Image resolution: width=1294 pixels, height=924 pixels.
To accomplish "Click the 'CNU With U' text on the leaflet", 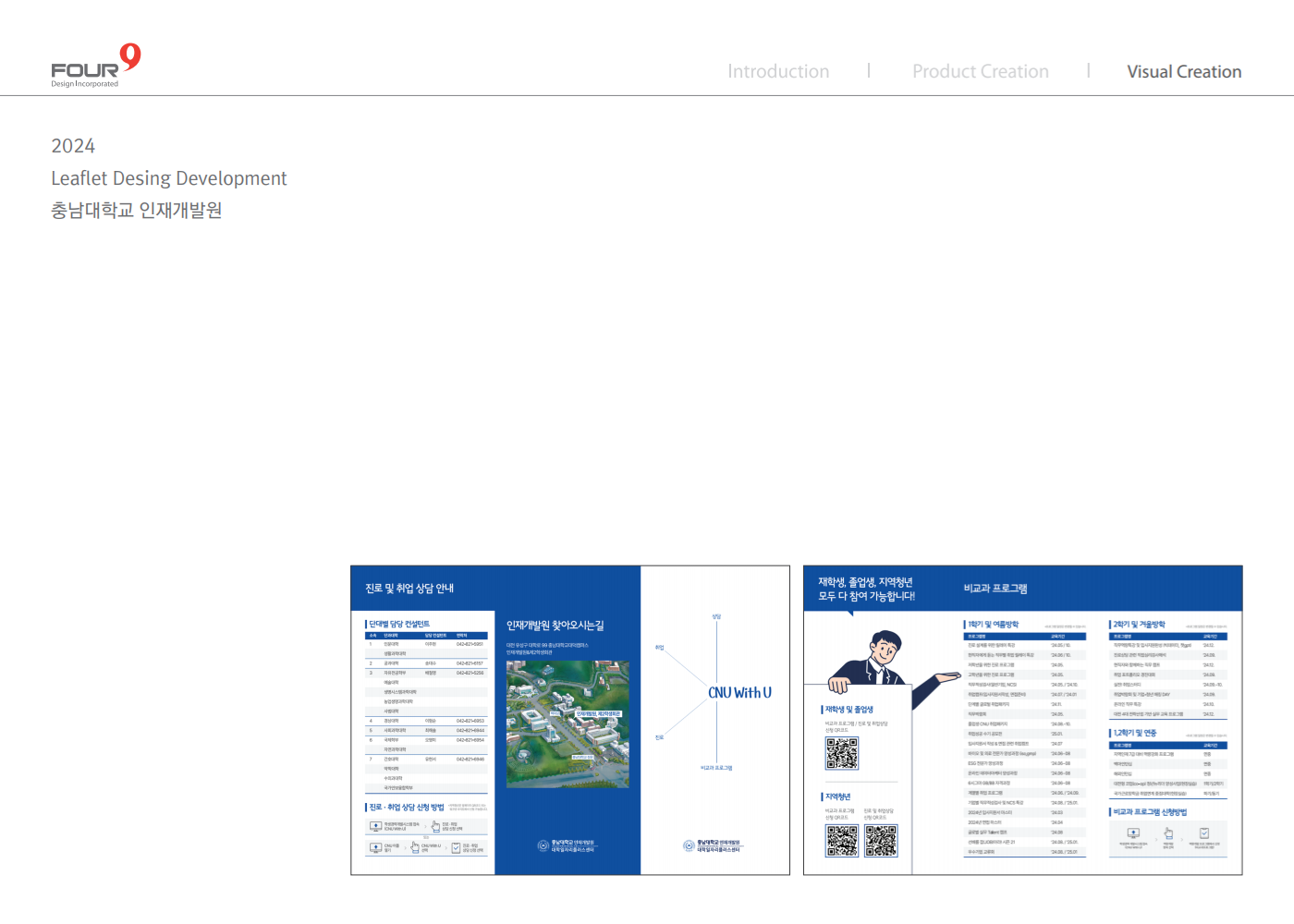I will (739, 692).
